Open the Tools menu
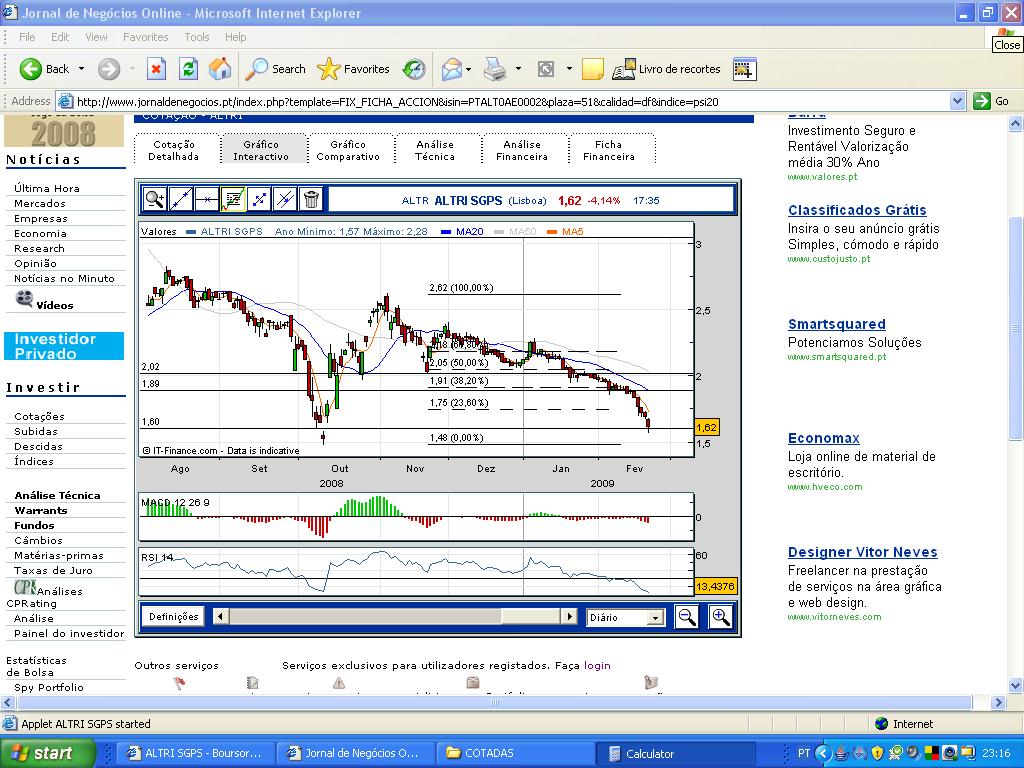 (x=197, y=37)
